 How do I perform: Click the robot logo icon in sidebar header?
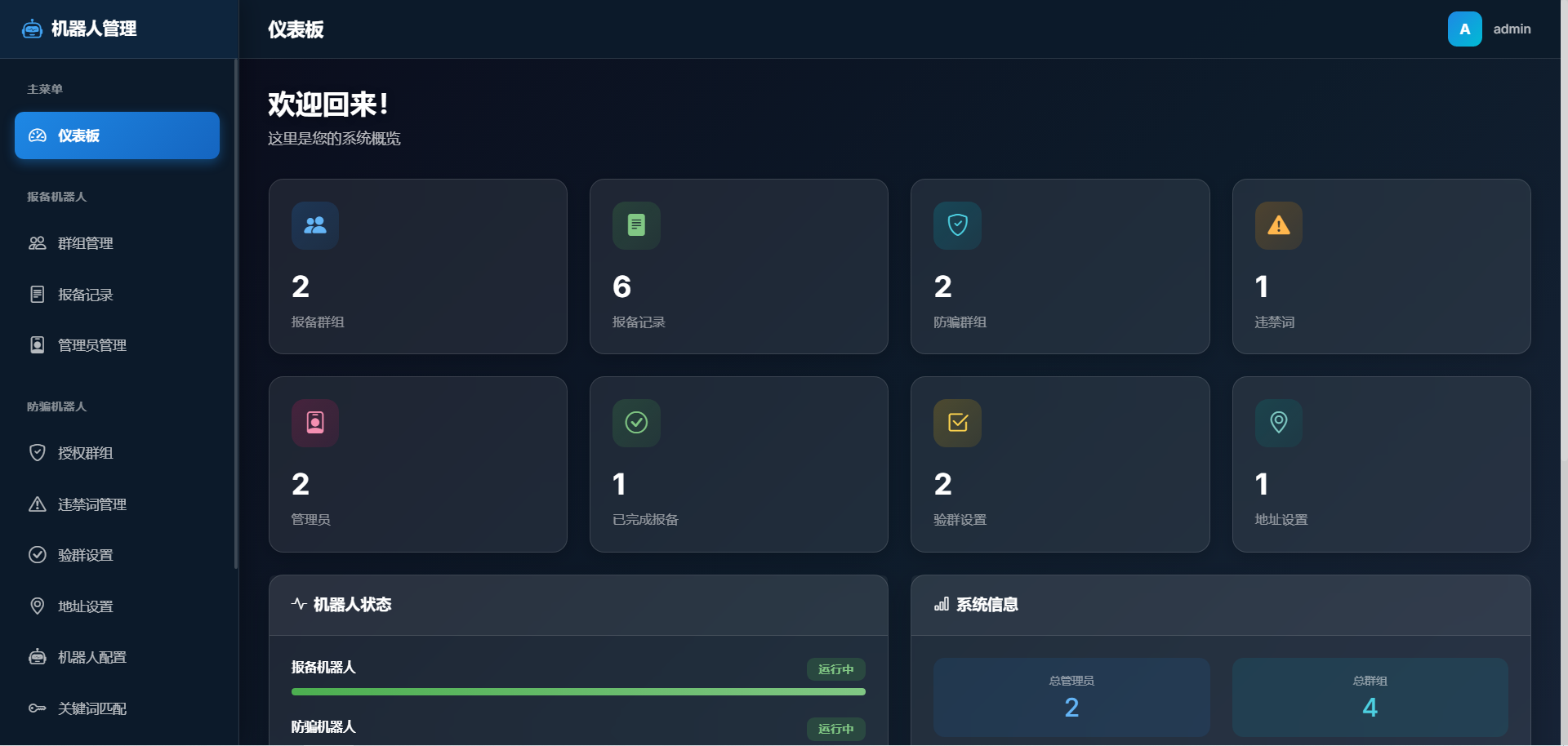[32, 29]
